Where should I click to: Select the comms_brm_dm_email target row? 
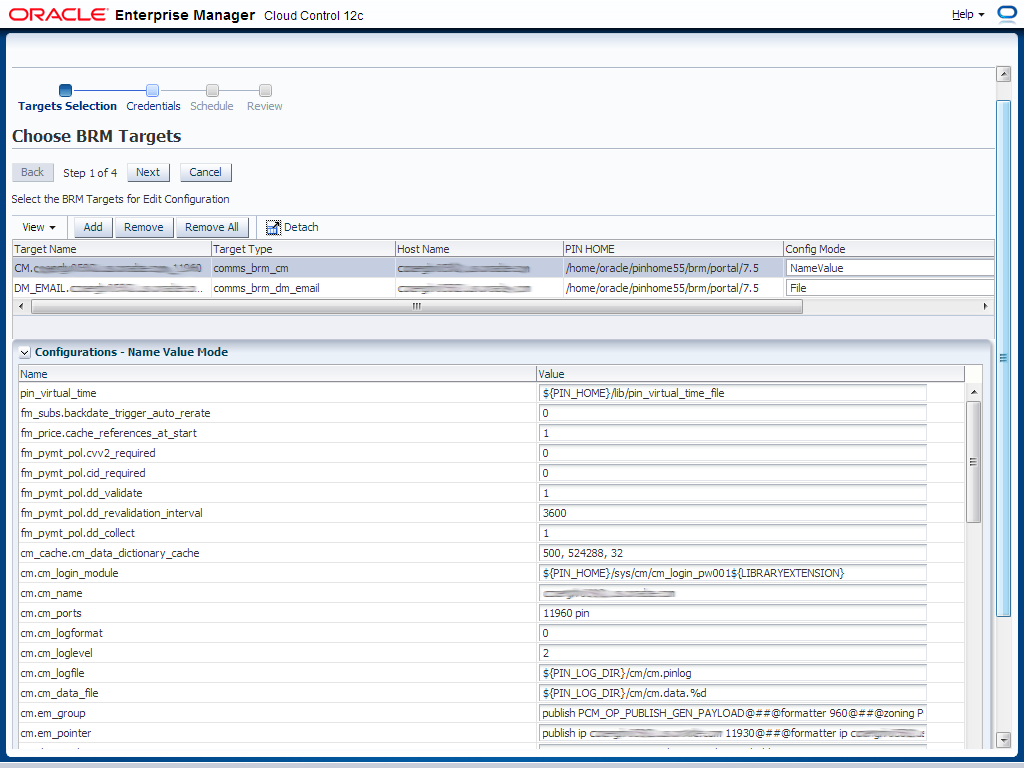tap(503, 288)
